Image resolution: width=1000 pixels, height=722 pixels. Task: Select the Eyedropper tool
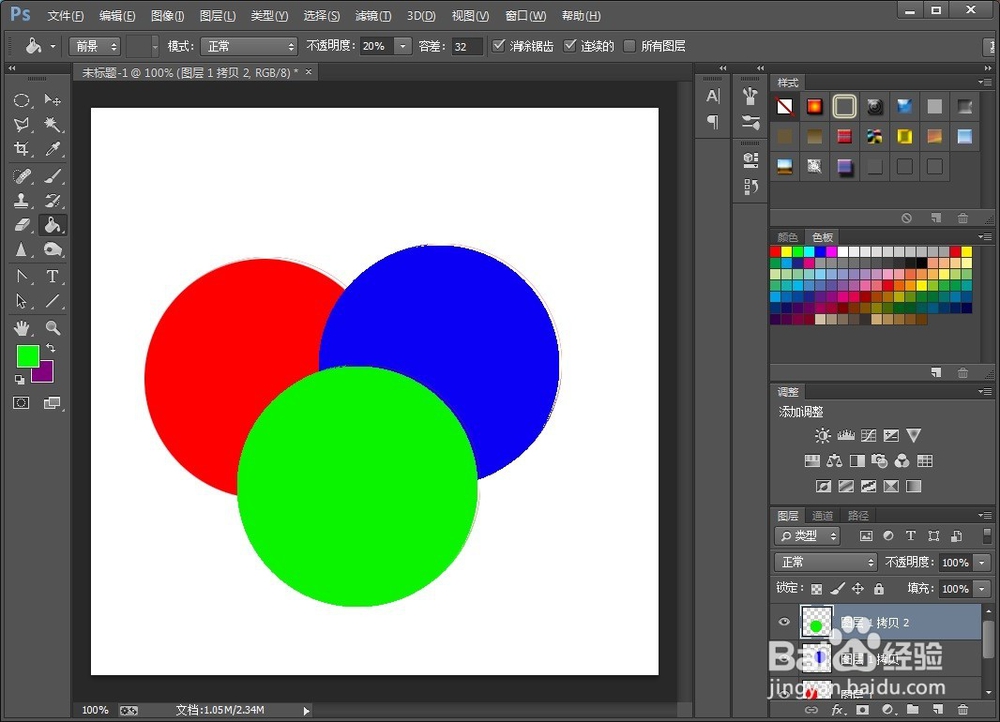click(x=52, y=149)
